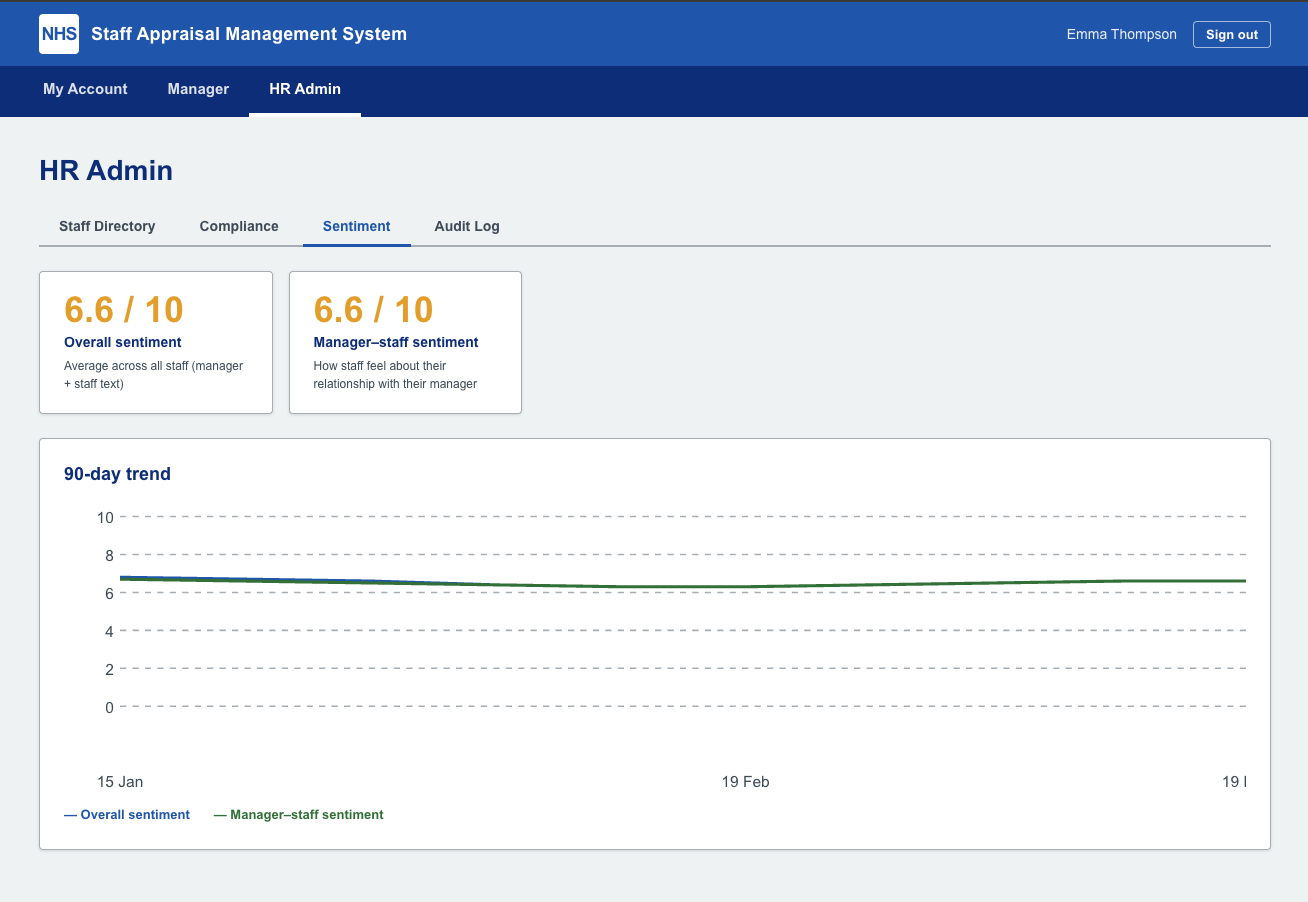Select the Overall sentiment score card
This screenshot has width=1308, height=902.
(155, 342)
